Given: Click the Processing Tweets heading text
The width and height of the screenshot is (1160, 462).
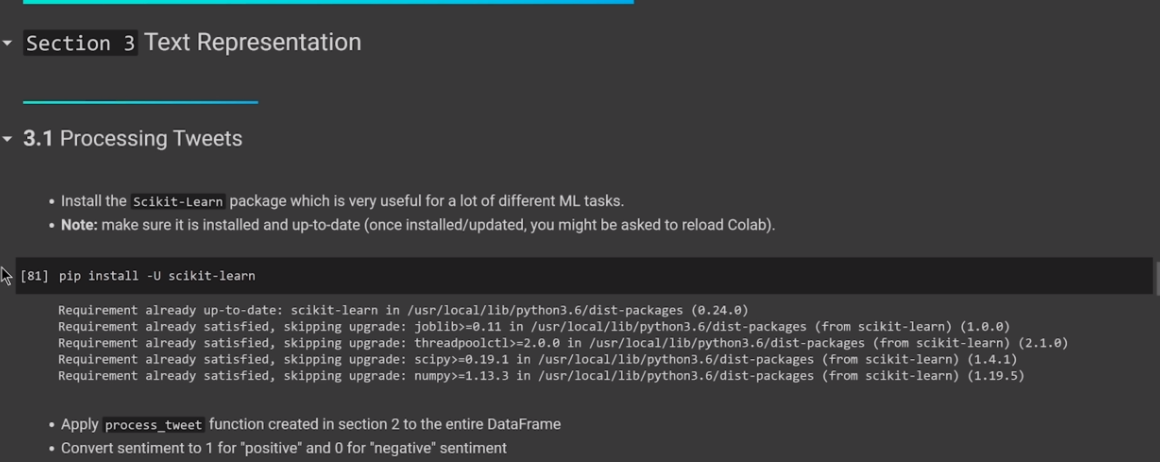Looking at the screenshot, I should (x=151, y=139).
